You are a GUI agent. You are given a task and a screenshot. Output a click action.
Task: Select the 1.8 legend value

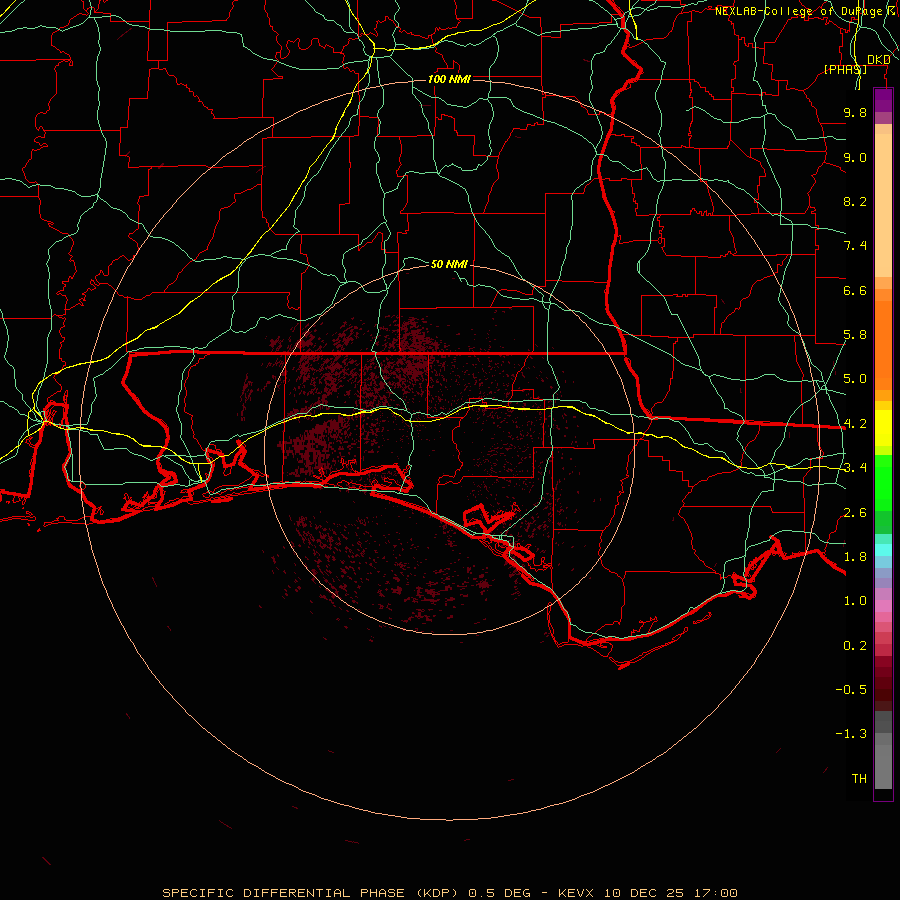tap(855, 557)
